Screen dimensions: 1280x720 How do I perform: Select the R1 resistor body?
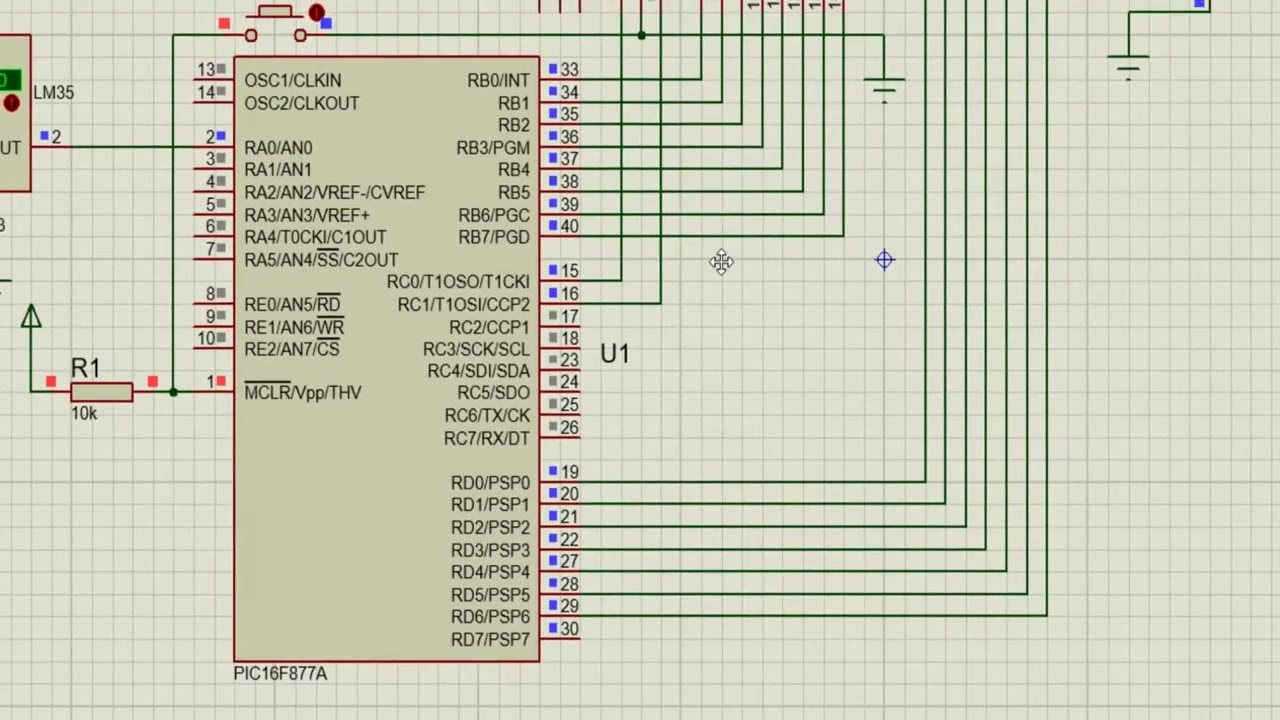click(102, 392)
